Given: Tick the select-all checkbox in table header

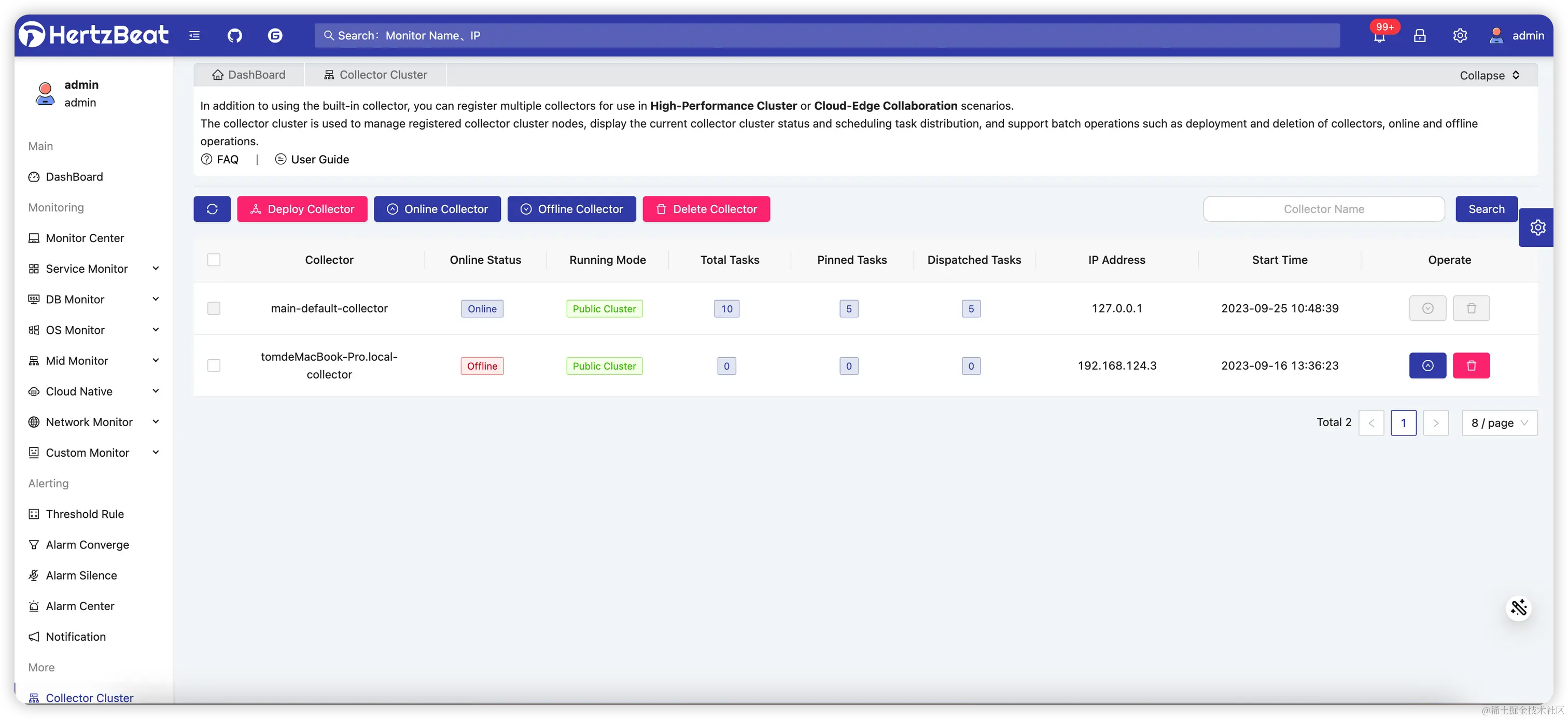Looking at the screenshot, I should 214,260.
